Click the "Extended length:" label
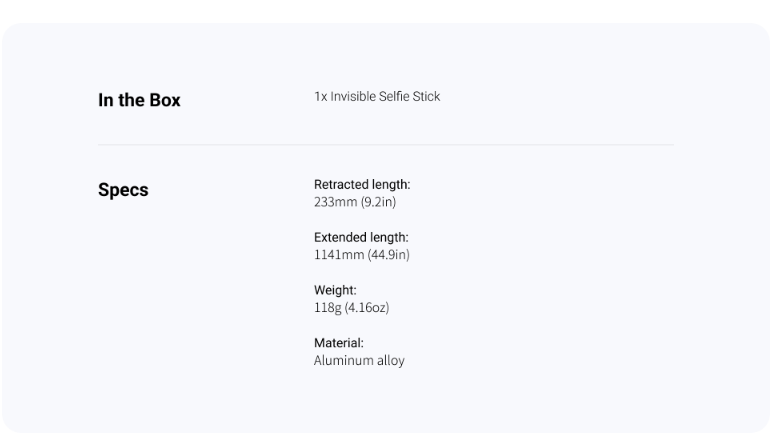Viewport: 773px width, 441px height. [361, 237]
